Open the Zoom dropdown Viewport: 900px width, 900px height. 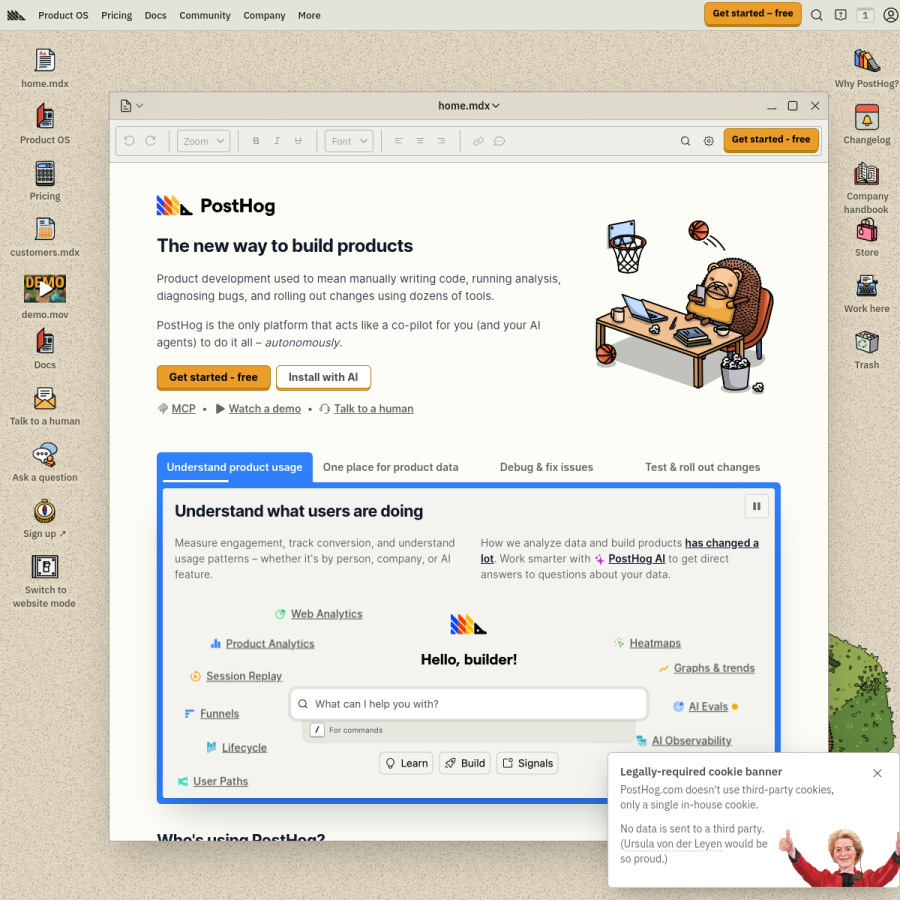pos(203,141)
